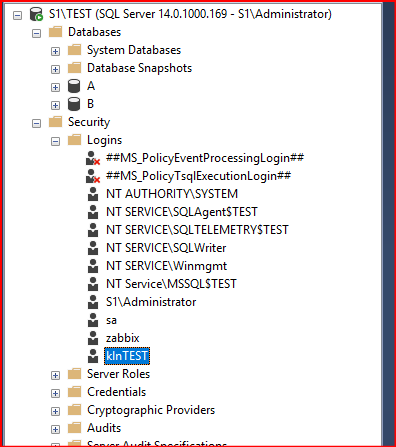This screenshot has height=447, width=396.
Task: Expand database A node
Action: (x=55, y=87)
